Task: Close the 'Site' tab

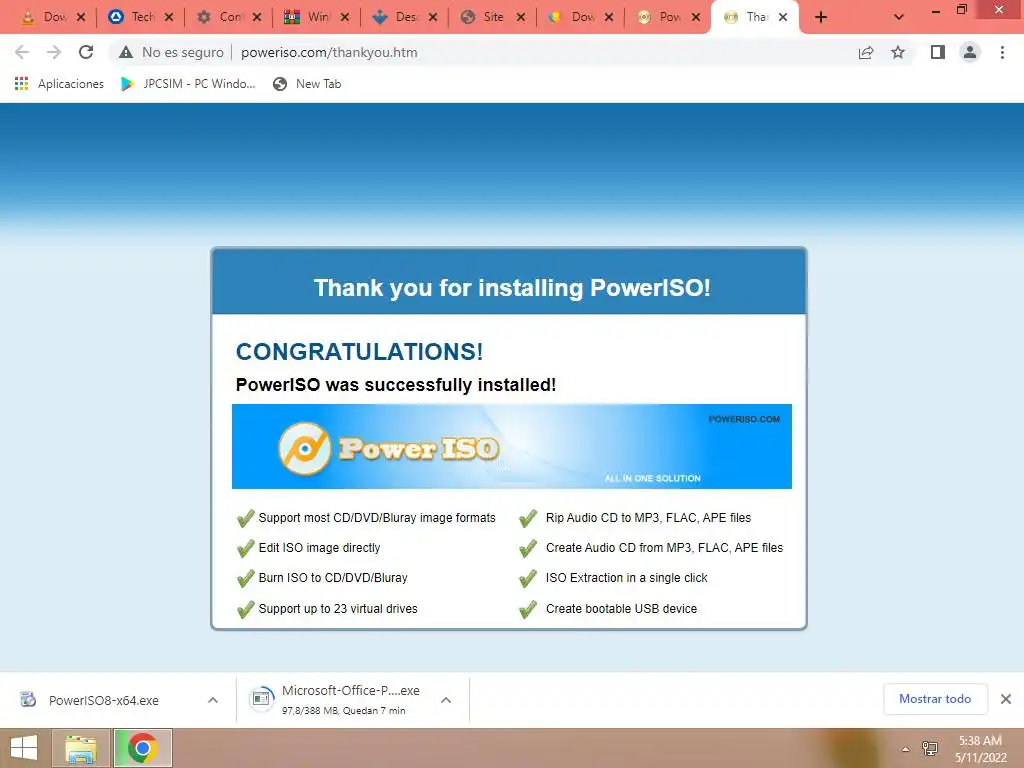Action: 520,18
